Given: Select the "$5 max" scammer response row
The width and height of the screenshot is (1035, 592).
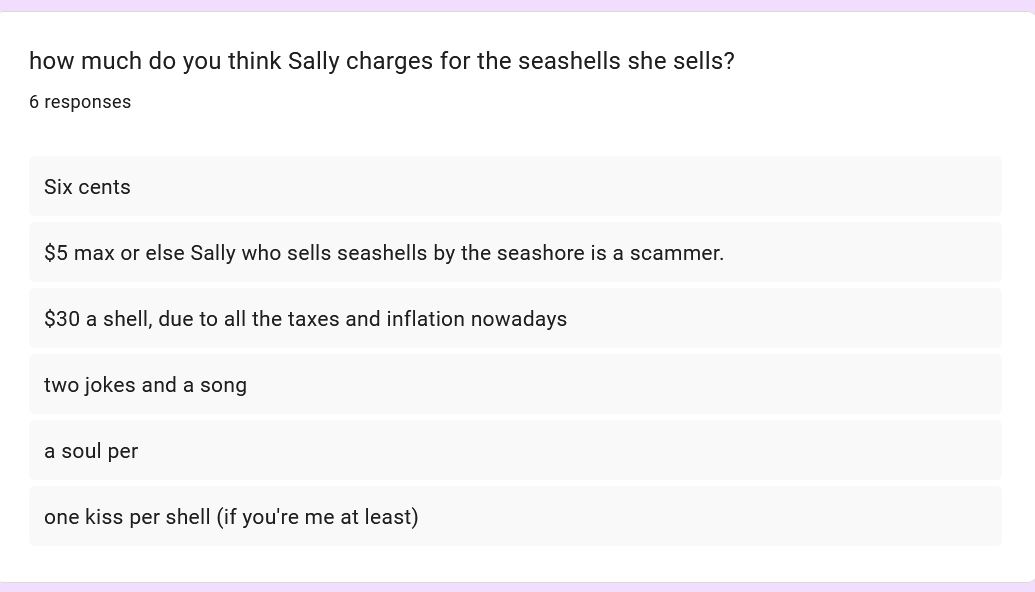Looking at the screenshot, I should click(515, 253).
